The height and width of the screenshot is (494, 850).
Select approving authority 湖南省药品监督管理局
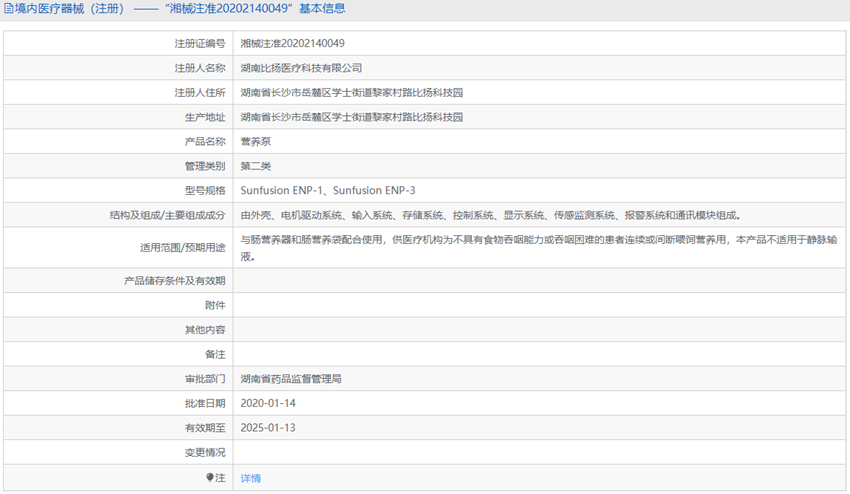(291, 379)
